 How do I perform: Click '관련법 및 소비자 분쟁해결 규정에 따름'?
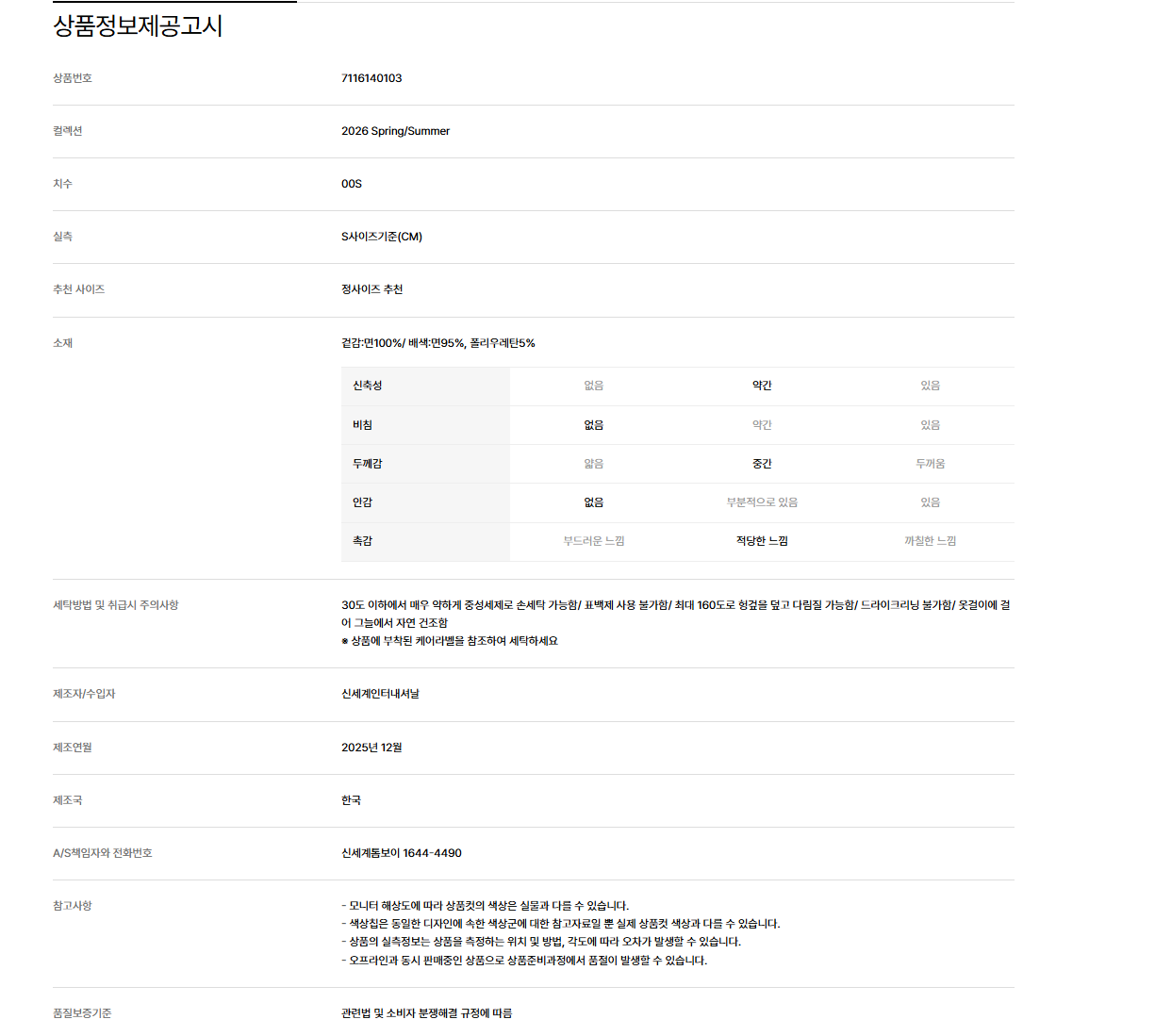(x=426, y=1013)
